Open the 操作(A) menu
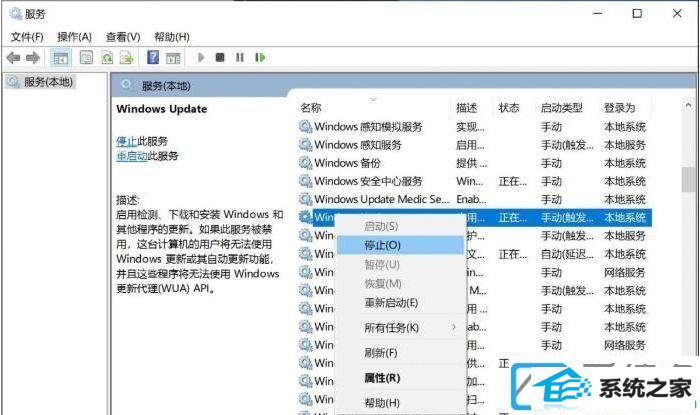Image resolution: width=700 pixels, height=415 pixels. pos(74,37)
